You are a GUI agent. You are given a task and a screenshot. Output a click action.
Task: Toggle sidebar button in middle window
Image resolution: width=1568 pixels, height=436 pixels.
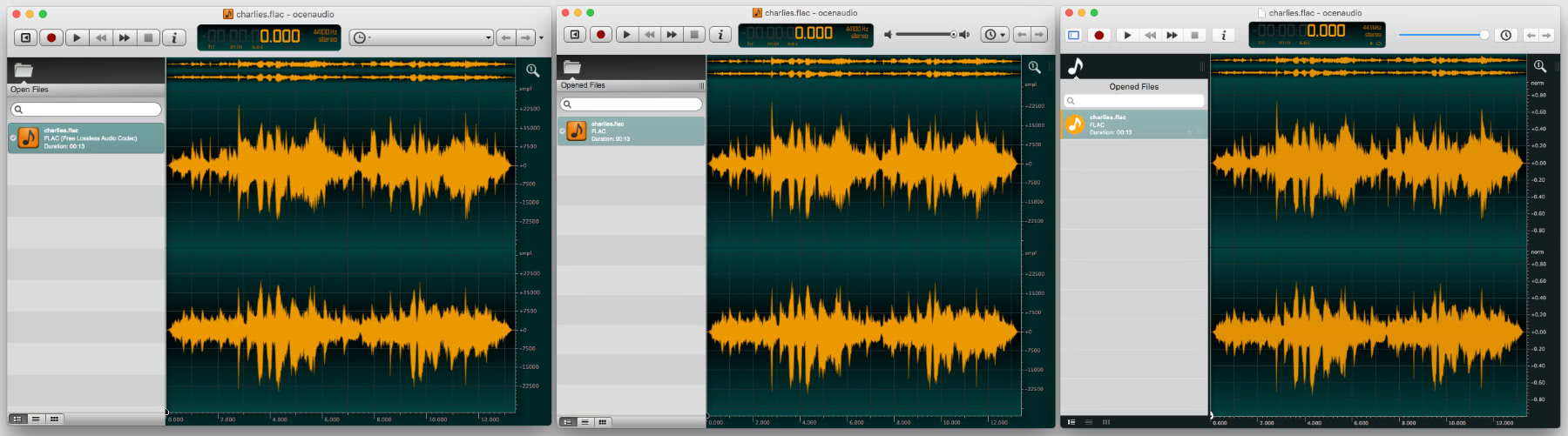575,35
